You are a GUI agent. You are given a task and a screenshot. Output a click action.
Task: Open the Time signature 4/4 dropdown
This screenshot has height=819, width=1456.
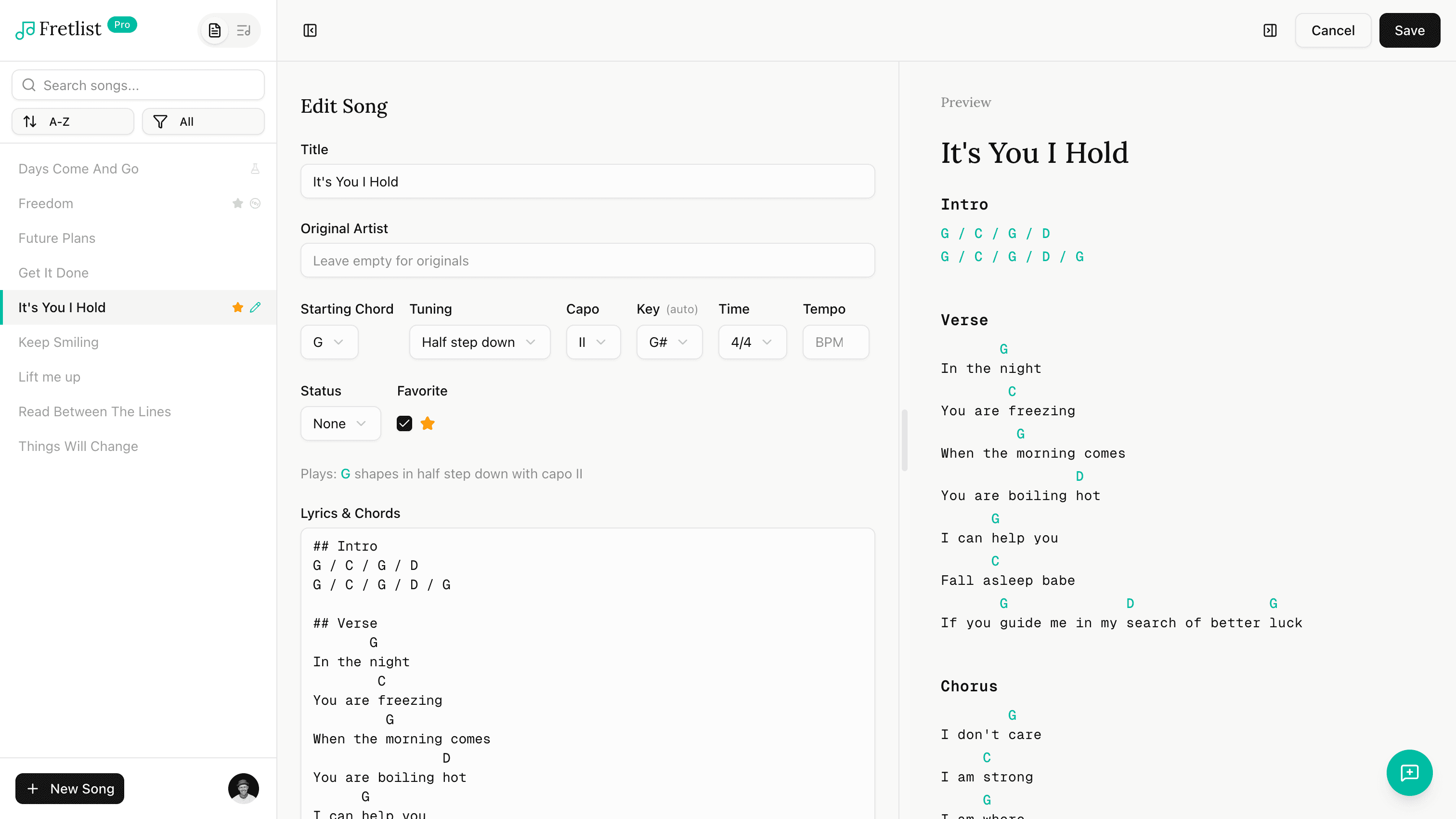pyautogui.click(x=752, y=342)
